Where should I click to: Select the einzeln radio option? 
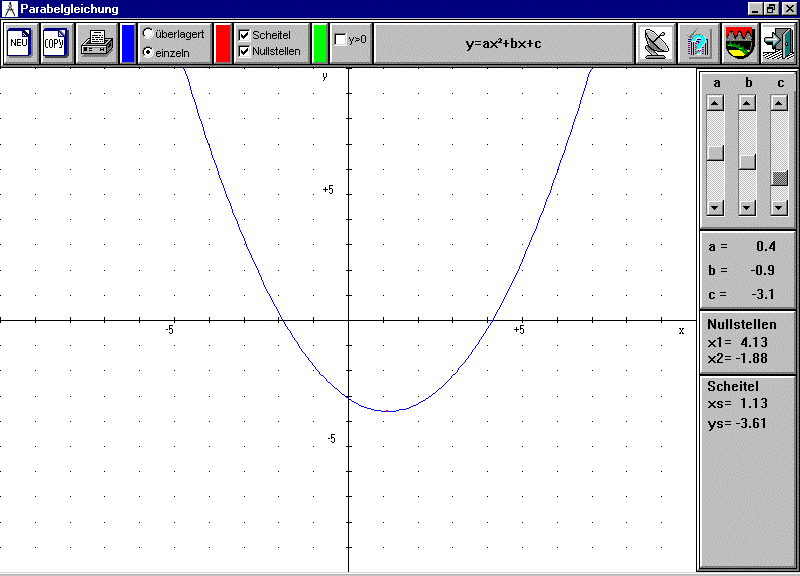tap(167, 53)
